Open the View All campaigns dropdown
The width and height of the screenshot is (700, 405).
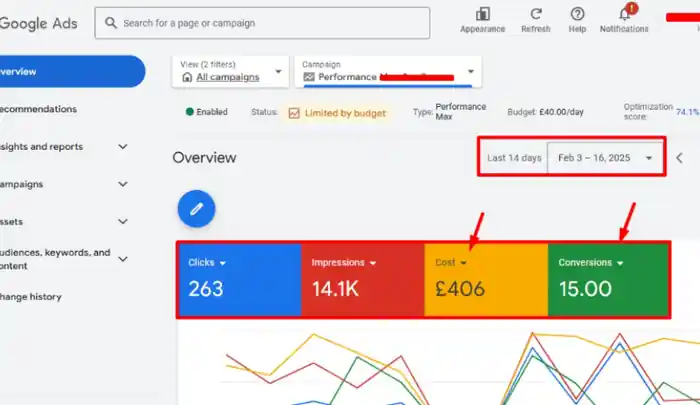tap(230, 71)
